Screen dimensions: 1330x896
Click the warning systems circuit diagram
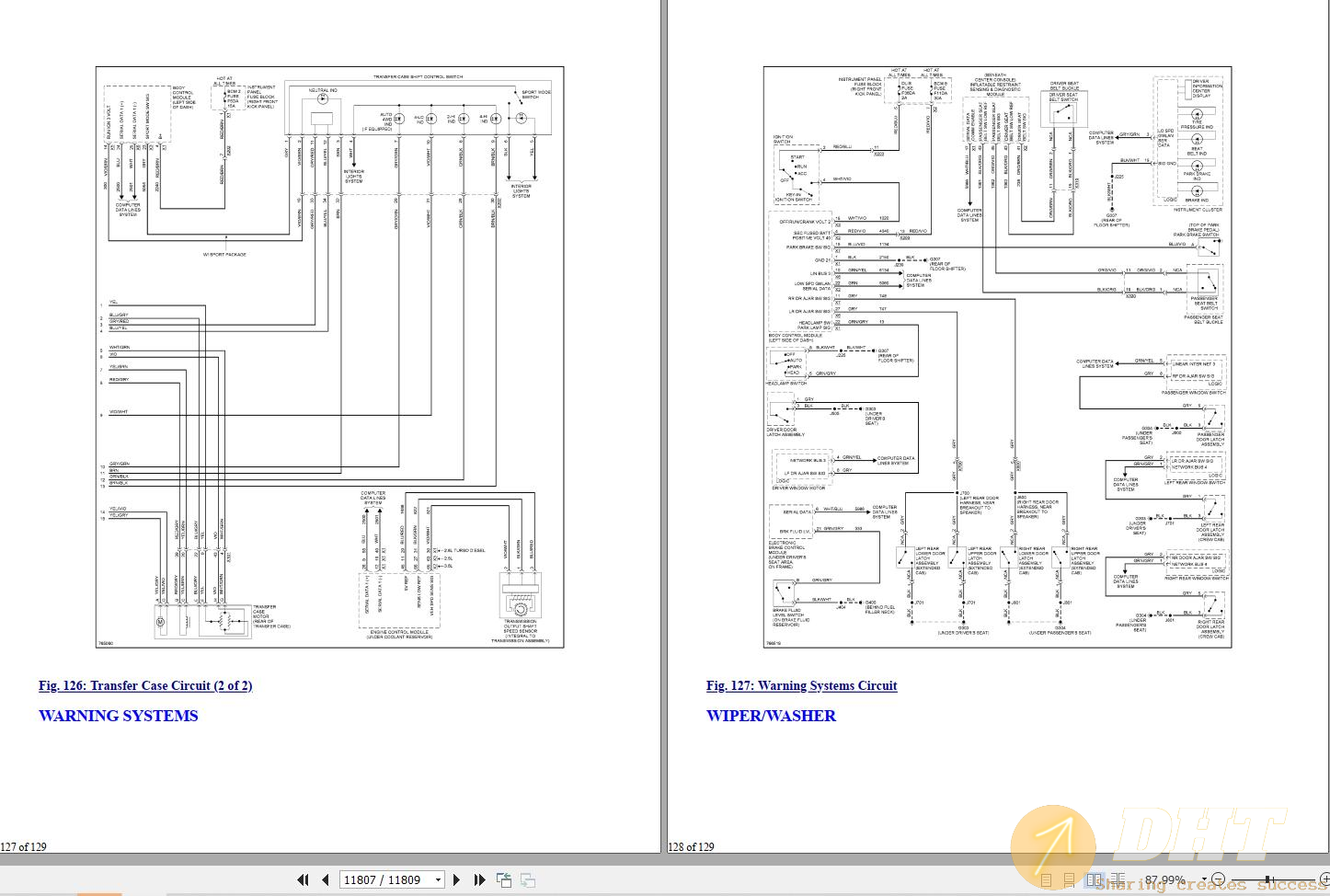point(997,357)
